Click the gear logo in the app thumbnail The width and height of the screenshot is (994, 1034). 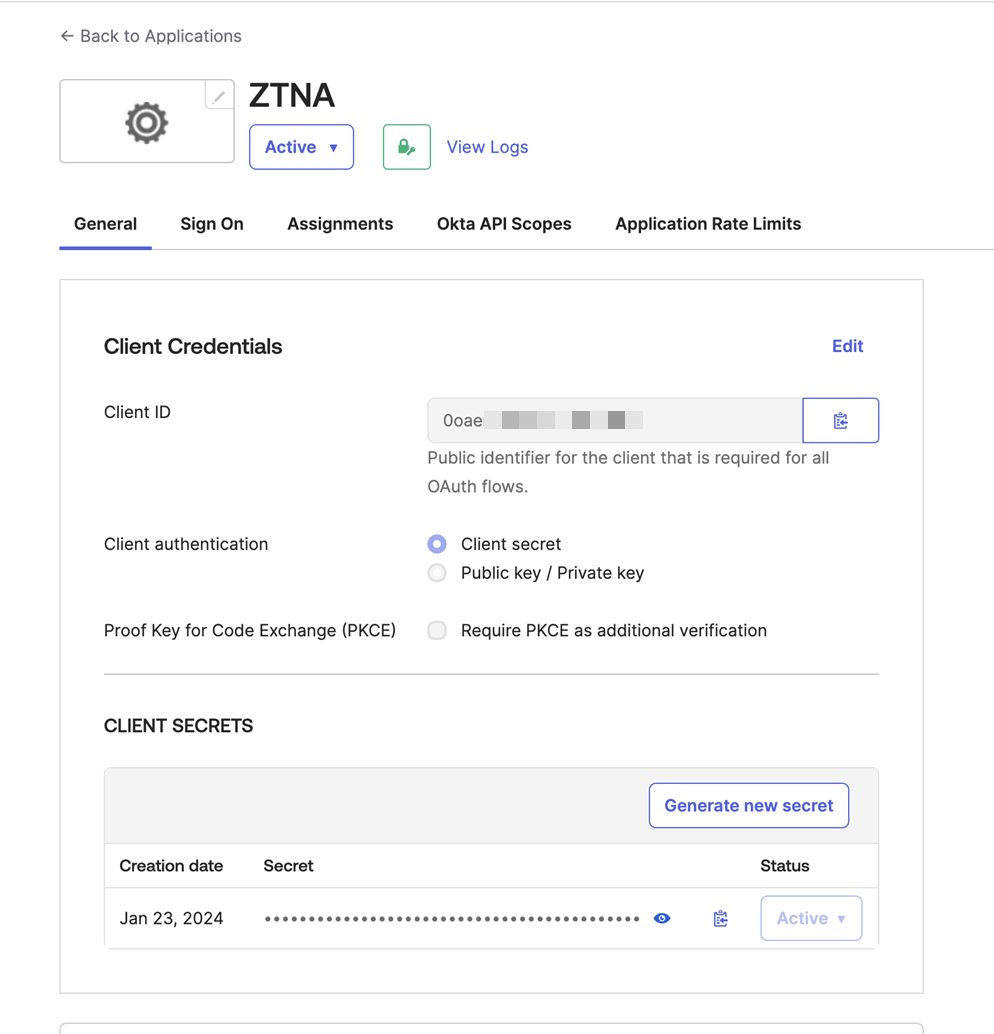(146, 121)
